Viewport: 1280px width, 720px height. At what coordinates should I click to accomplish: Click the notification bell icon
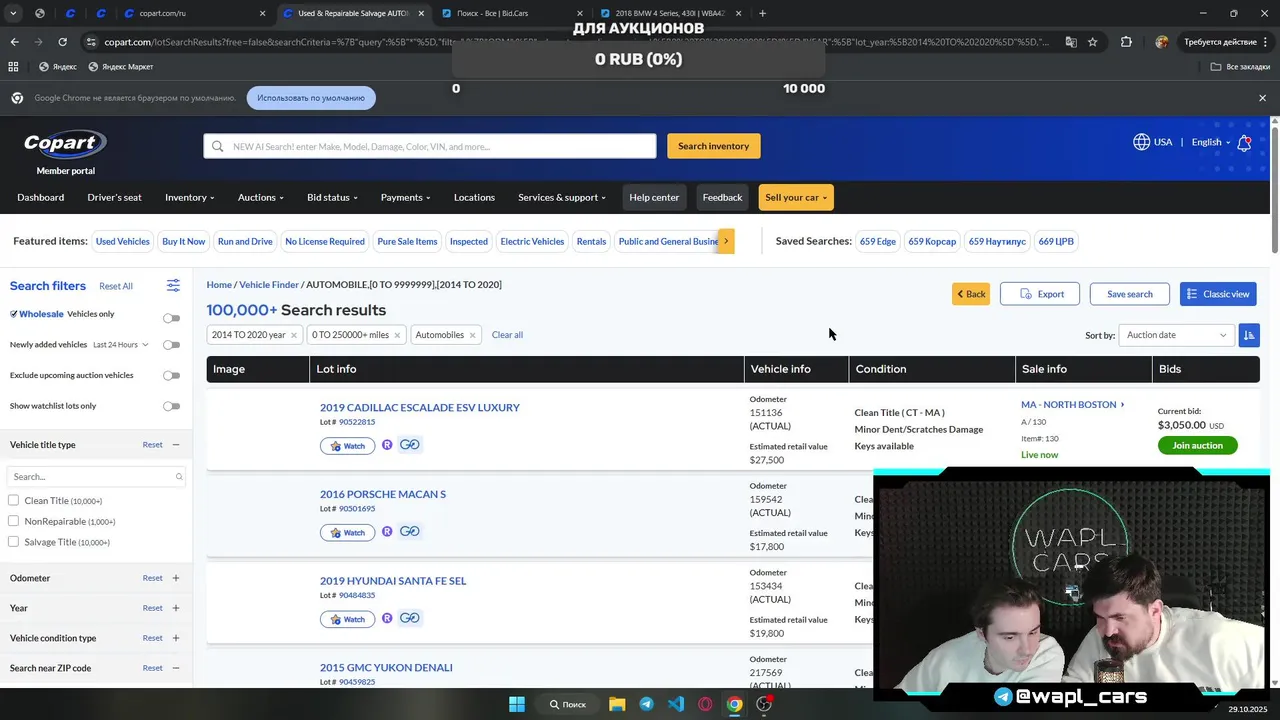[1244, 143]
